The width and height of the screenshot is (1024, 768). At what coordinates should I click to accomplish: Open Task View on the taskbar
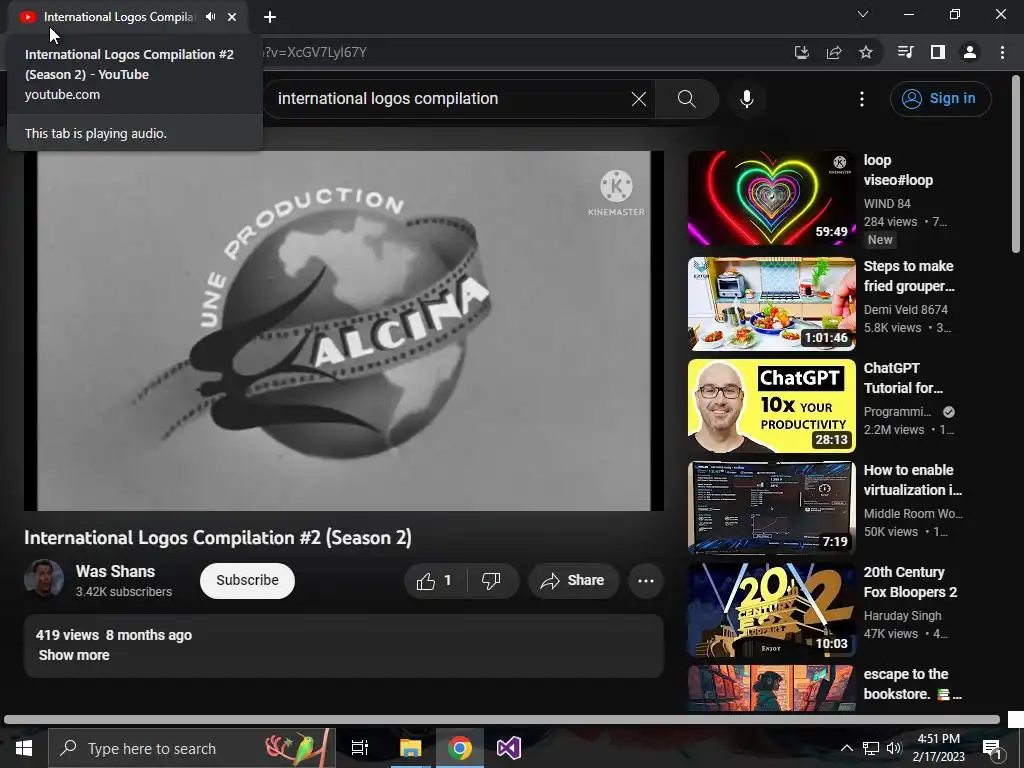click(x=360, y=748)
